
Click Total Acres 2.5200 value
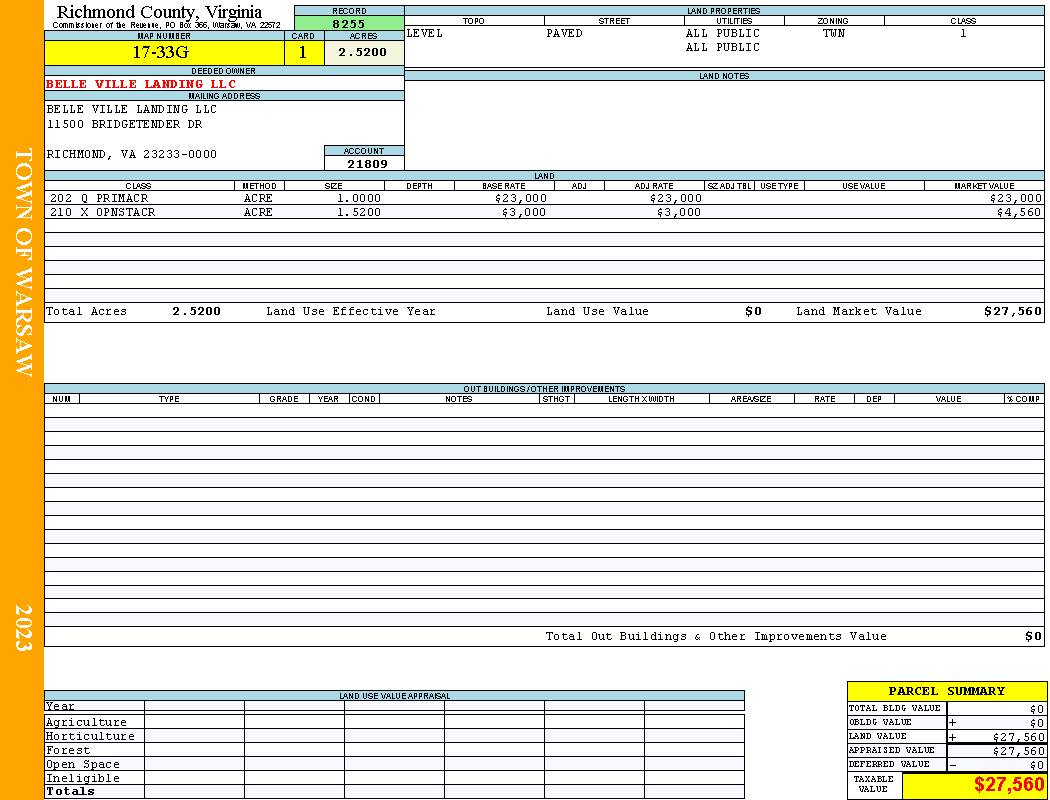pos(196,311)
